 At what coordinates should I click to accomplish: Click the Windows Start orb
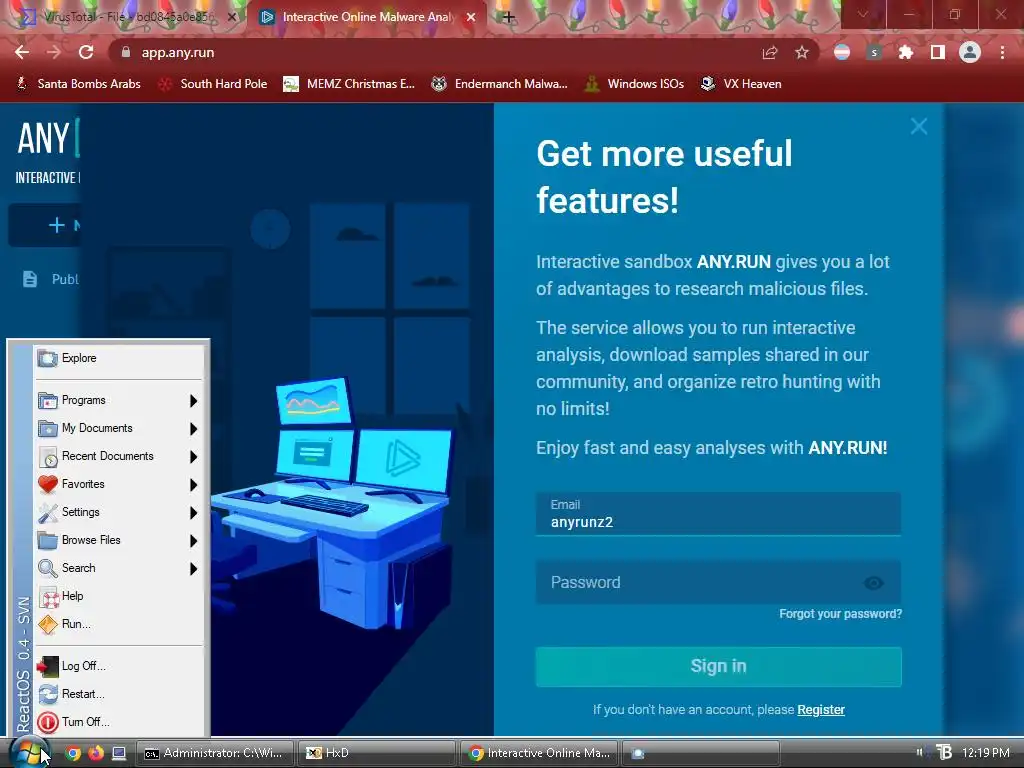(29, 754)
